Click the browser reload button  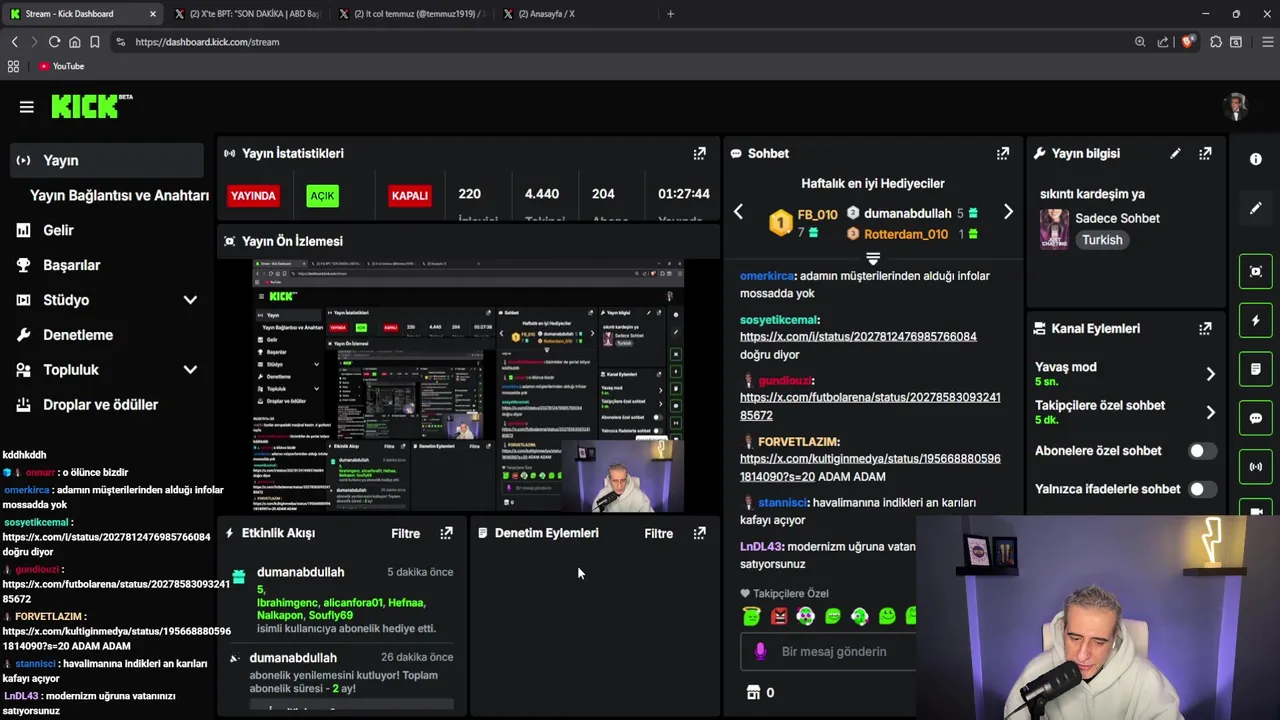54,42
